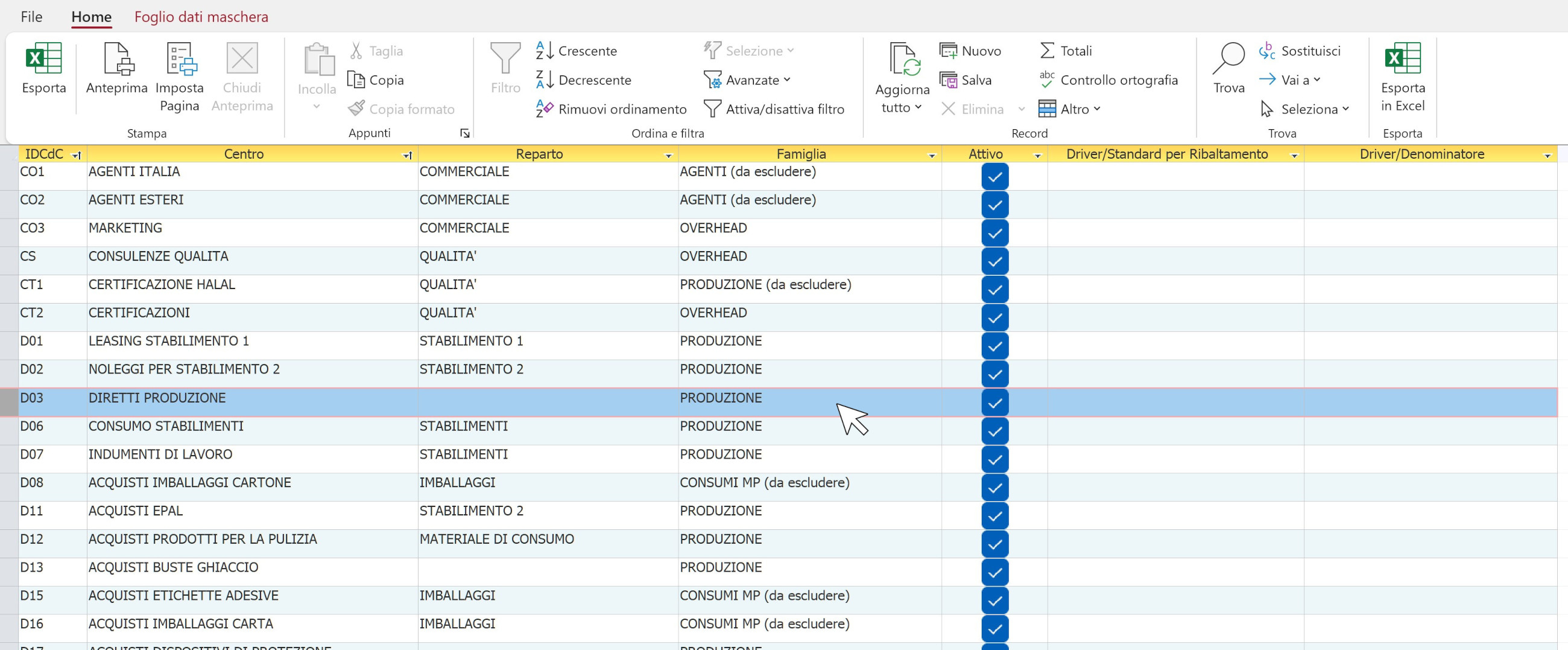Select cell CONSULENZE QUALITA
The width and height of the screenshot is (1568, 650).
point(252,261)
